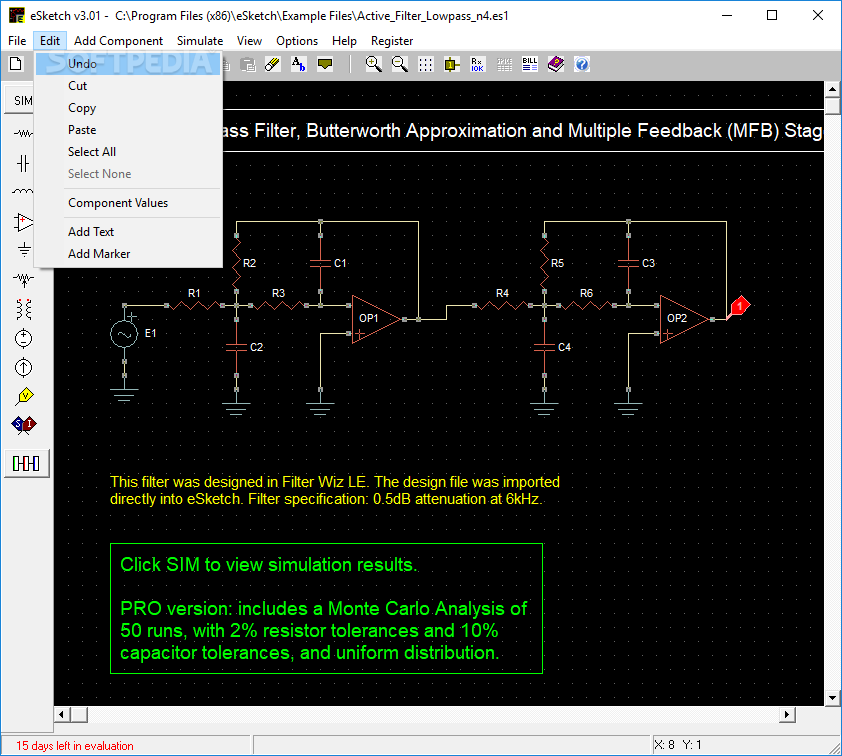Select resistor R1 in the schematic
This screenshot has height=756, width=842.
click(194, 306)
